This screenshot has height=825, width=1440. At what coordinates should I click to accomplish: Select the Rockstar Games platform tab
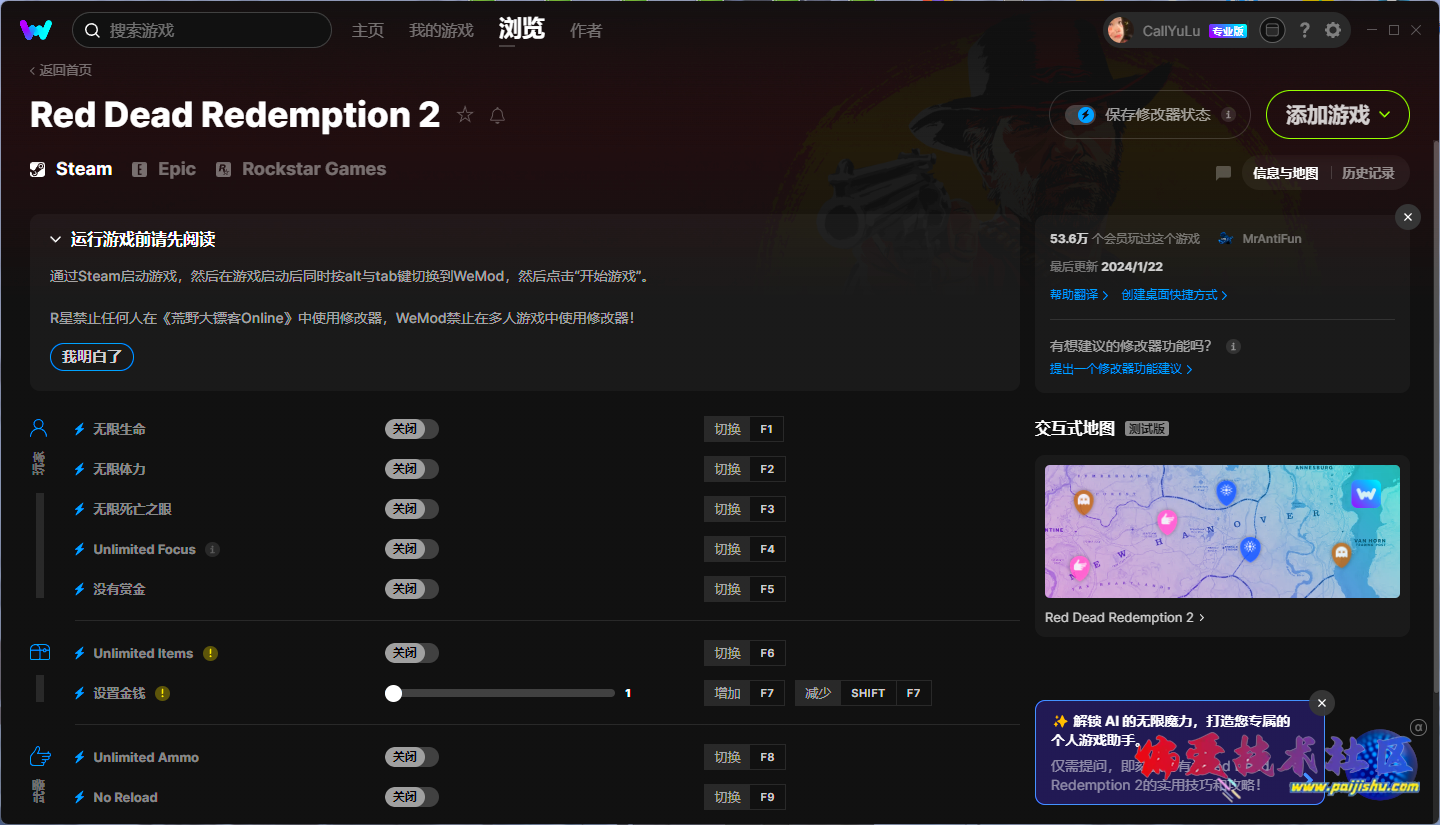tap(301, 169)
